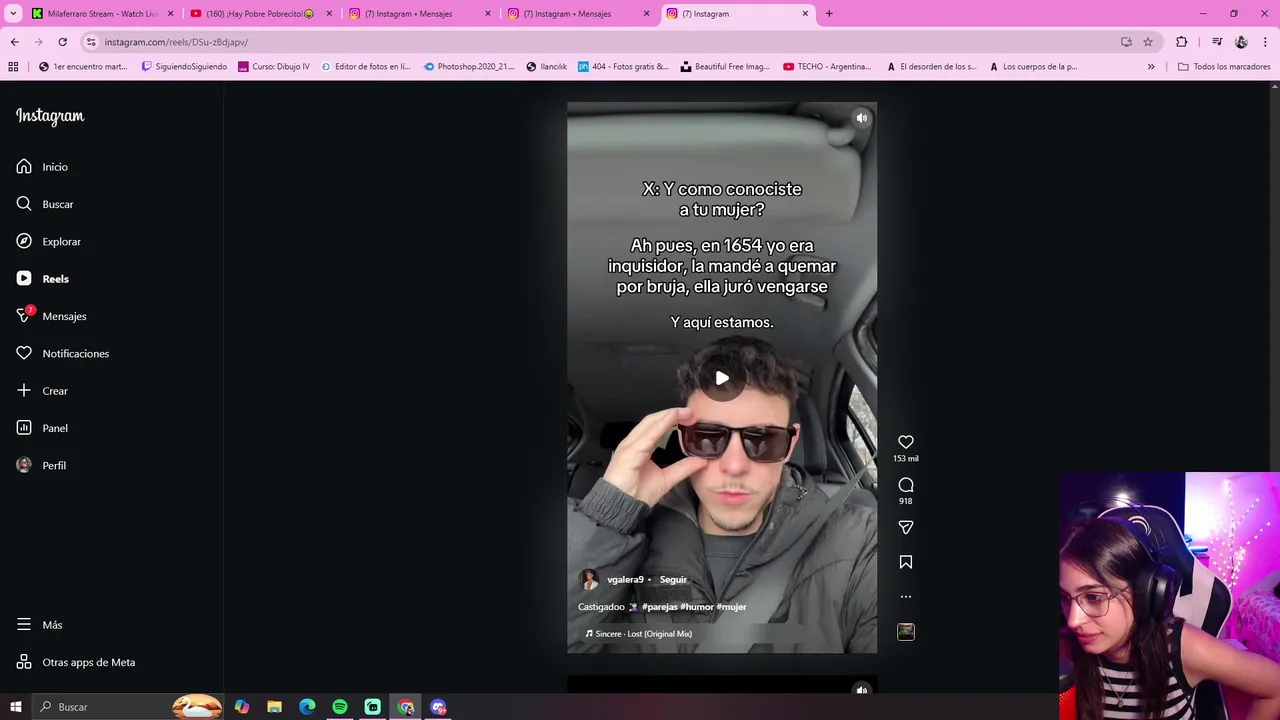The image size is (1280, 720).
Task: Click the taskbar Buscar search box
Action: coord(126,707)
